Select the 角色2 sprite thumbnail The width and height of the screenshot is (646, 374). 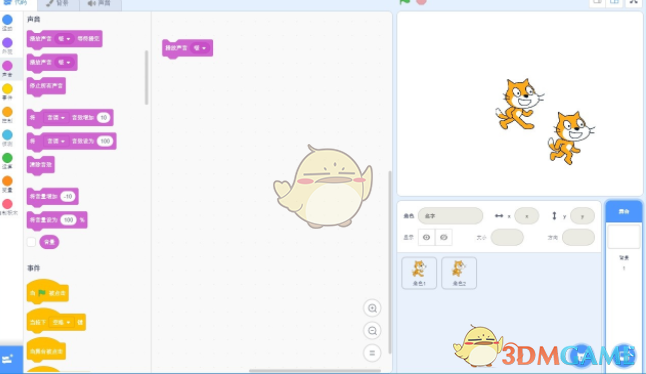click(x=459, y=273)
